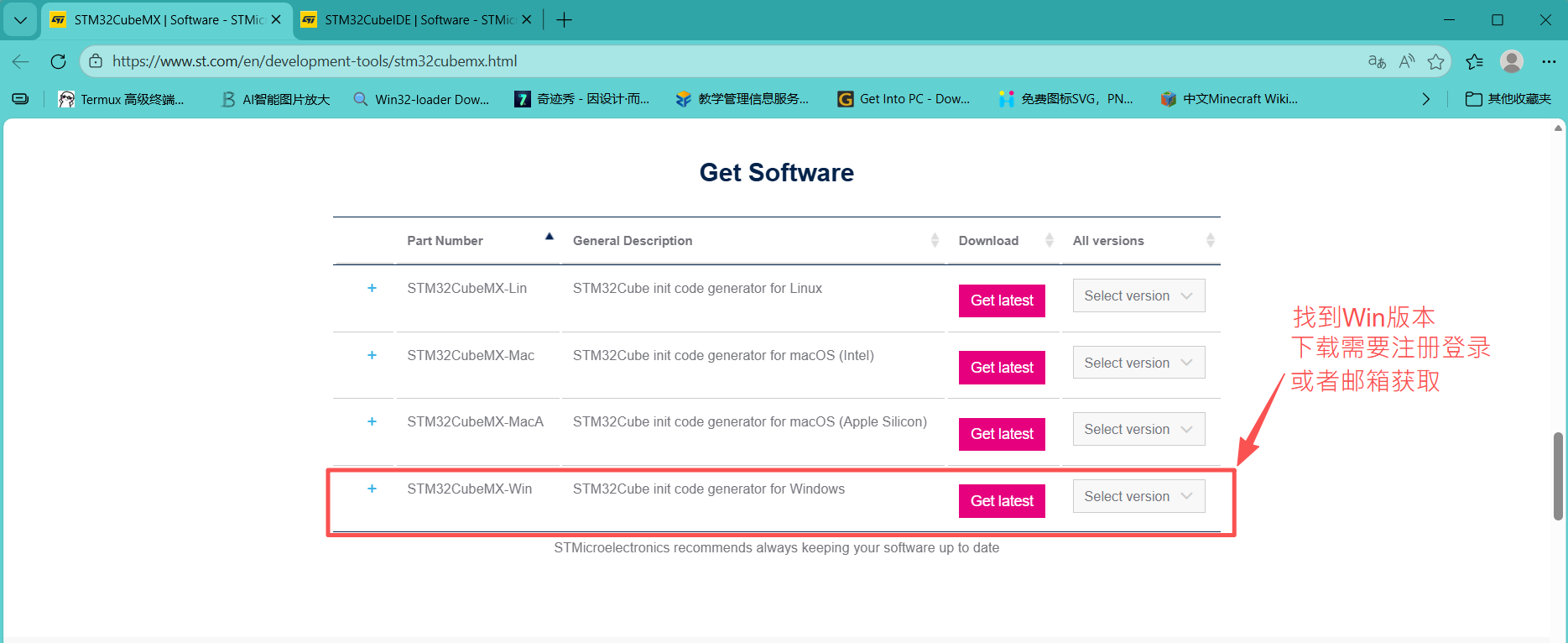The height and width of the screenshot is (643, 1568).
Task: Open the user profile icon
Action: (x=1512, y=61)
